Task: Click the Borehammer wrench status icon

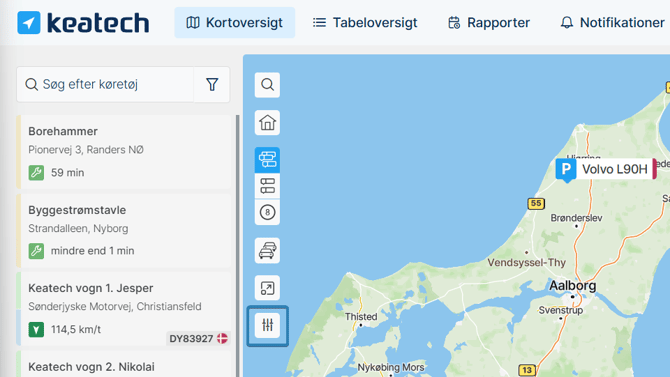Action: click(x=36, y=173)
